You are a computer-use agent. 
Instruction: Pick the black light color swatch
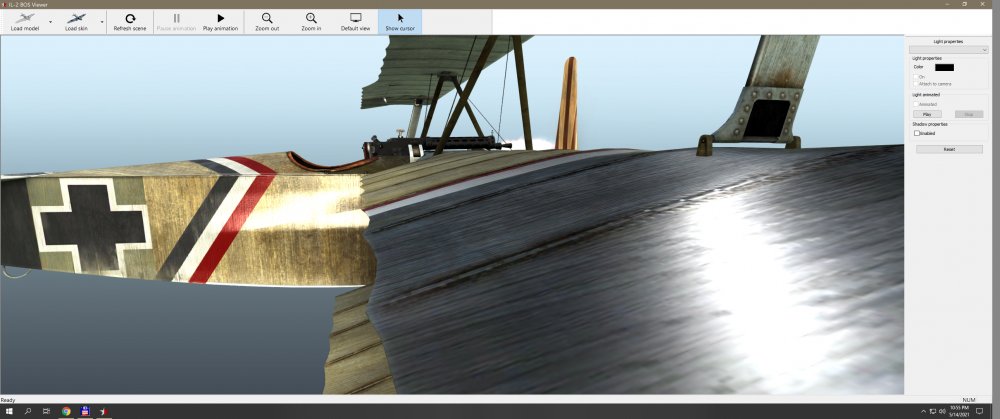click(x=944, y=67)
